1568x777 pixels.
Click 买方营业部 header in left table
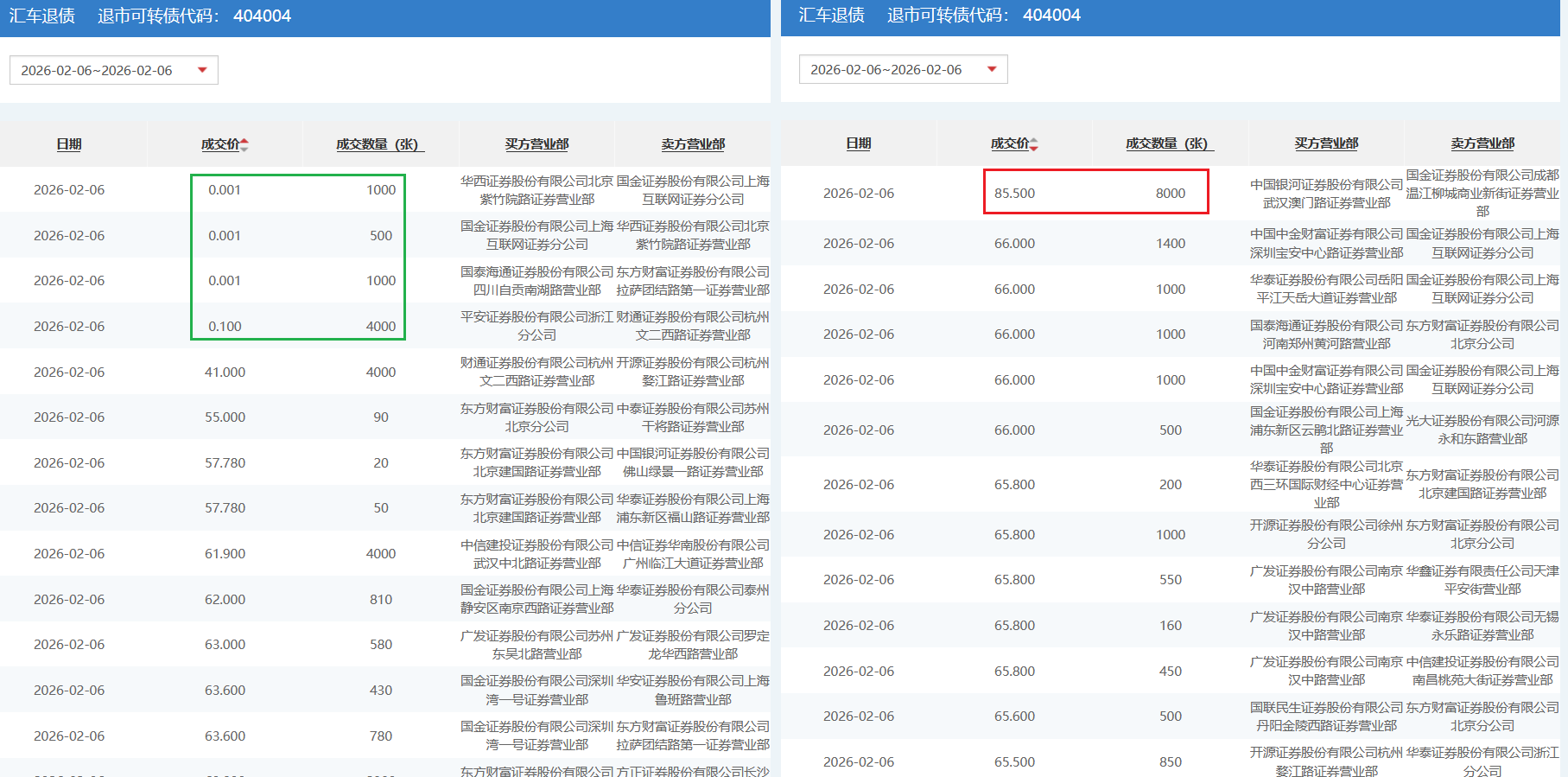(536, 144)
